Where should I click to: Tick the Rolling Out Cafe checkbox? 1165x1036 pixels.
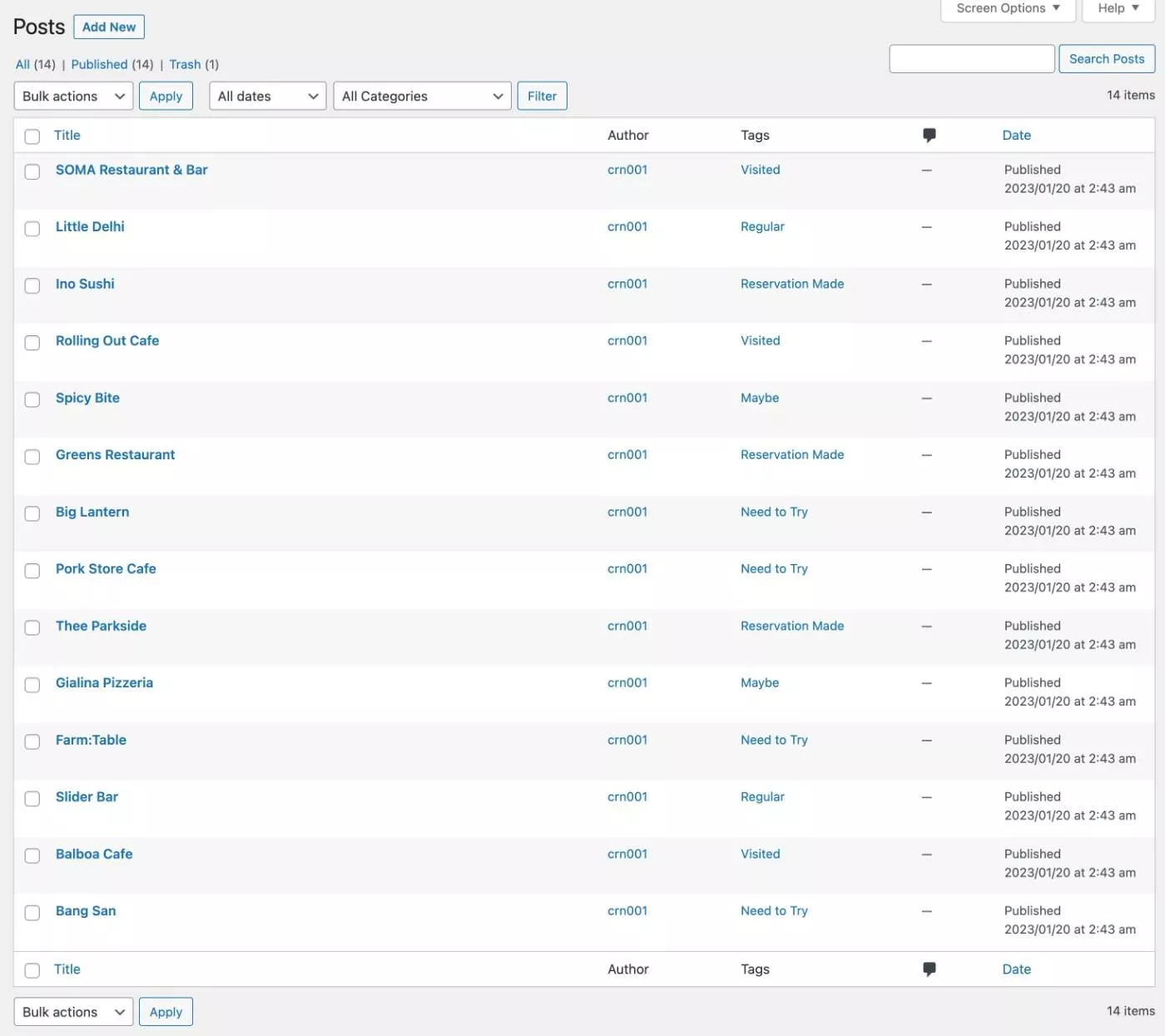point(32,343)
